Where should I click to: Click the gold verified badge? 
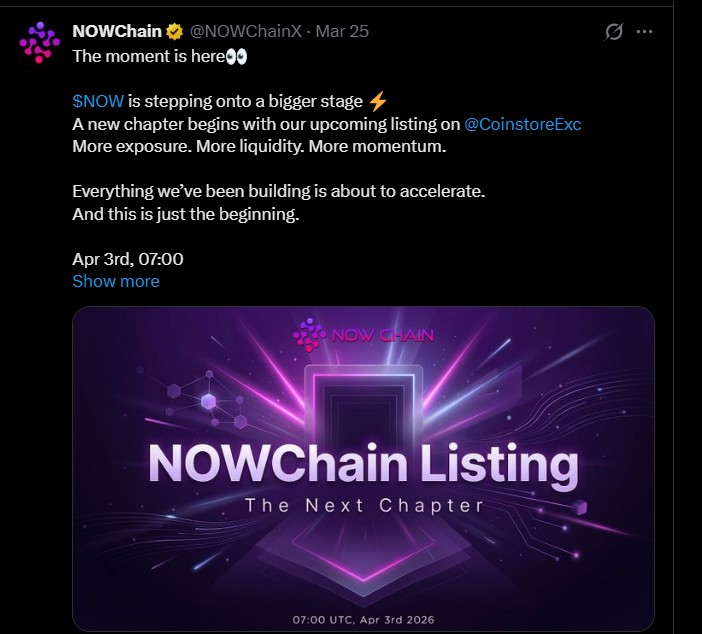[172, 31]
